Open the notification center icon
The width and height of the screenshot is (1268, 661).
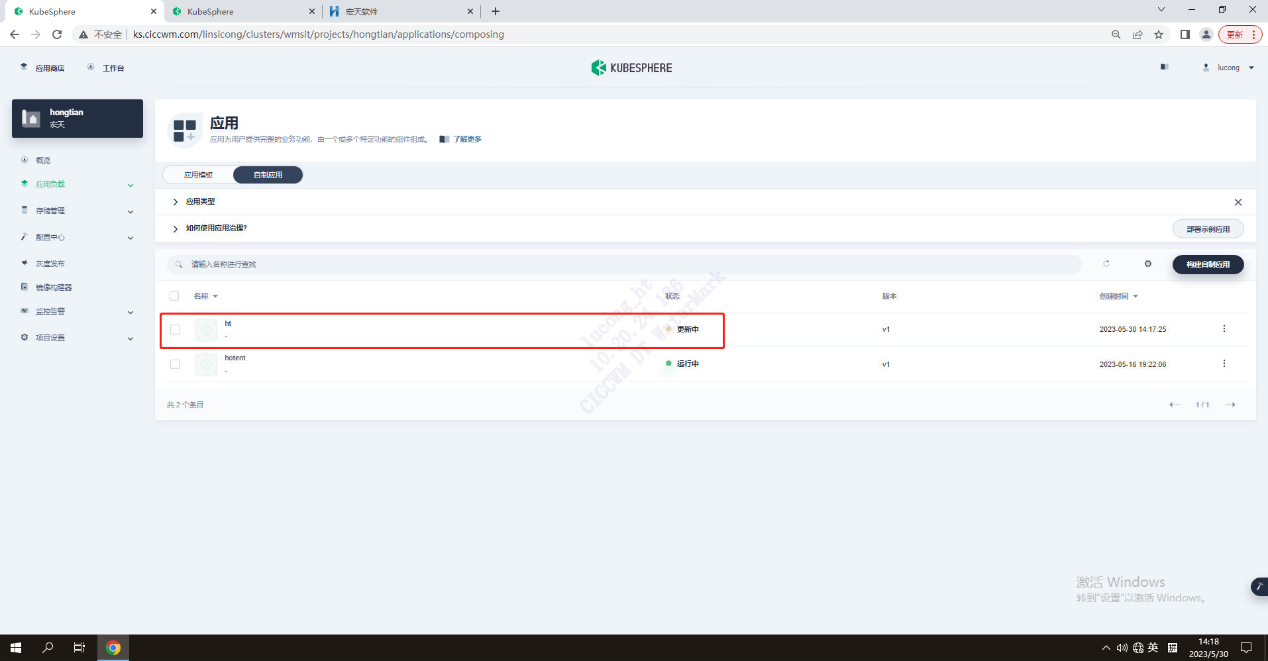click(x=1246, y=647)
